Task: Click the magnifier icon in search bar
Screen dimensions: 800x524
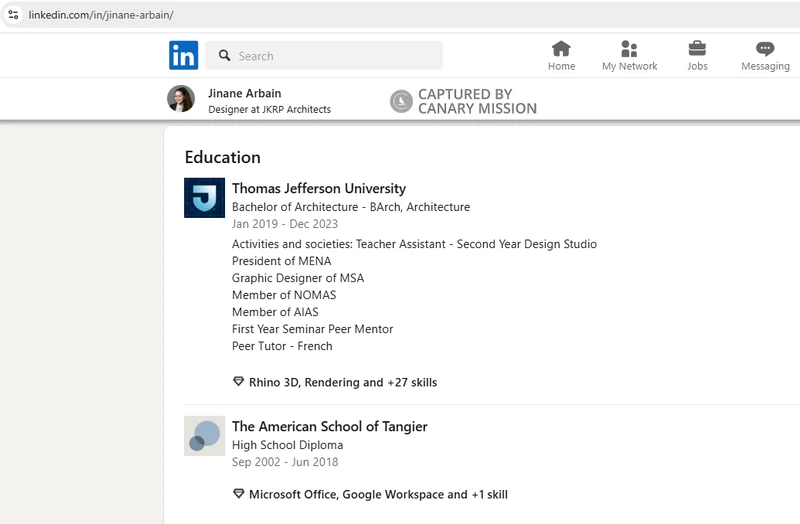Action: tap(225, 56)
